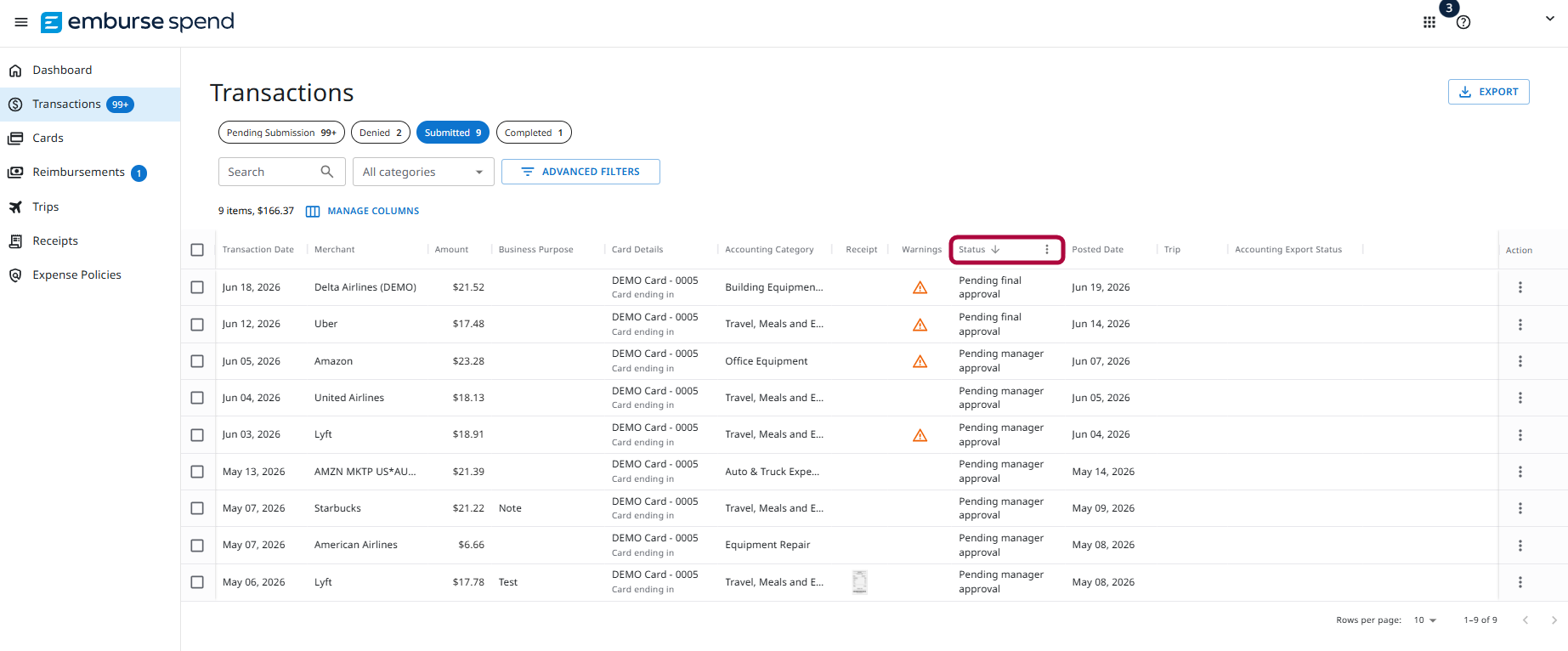Open action menu for Uber row
This screenshot has width=1568, height=651.
1520,325
